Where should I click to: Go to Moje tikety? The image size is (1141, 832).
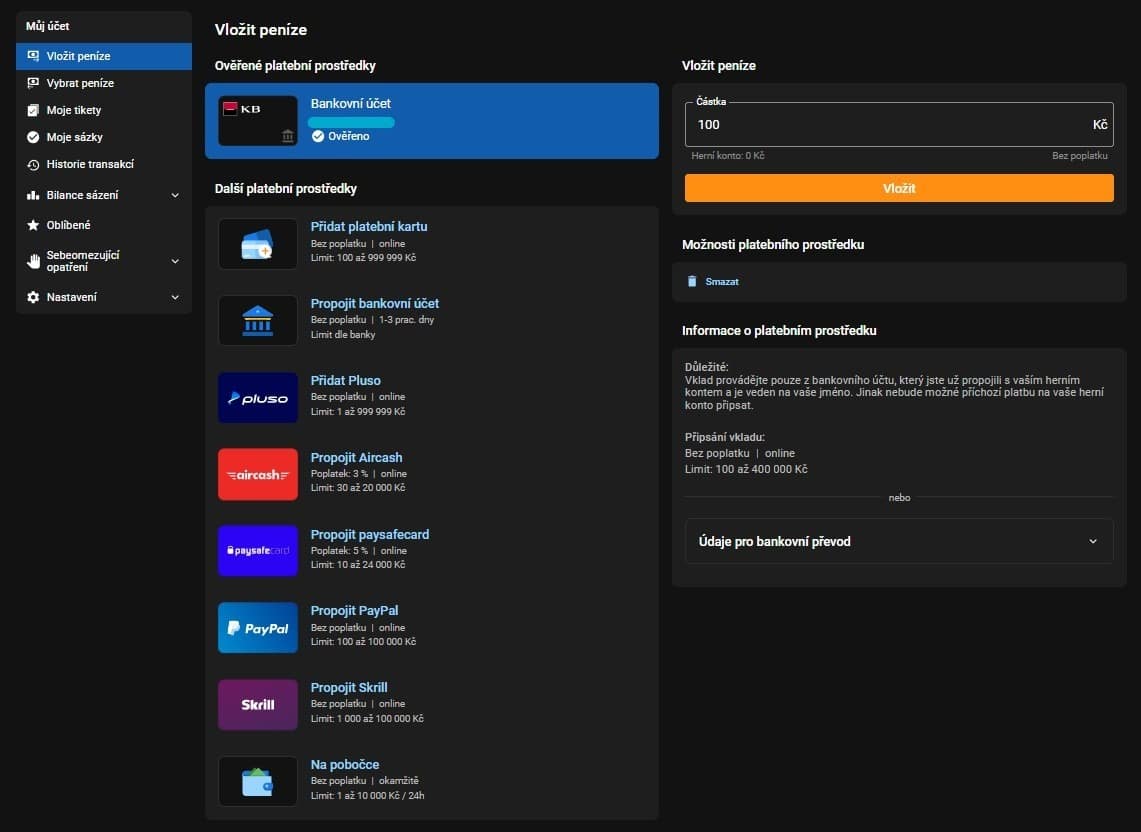104,110
